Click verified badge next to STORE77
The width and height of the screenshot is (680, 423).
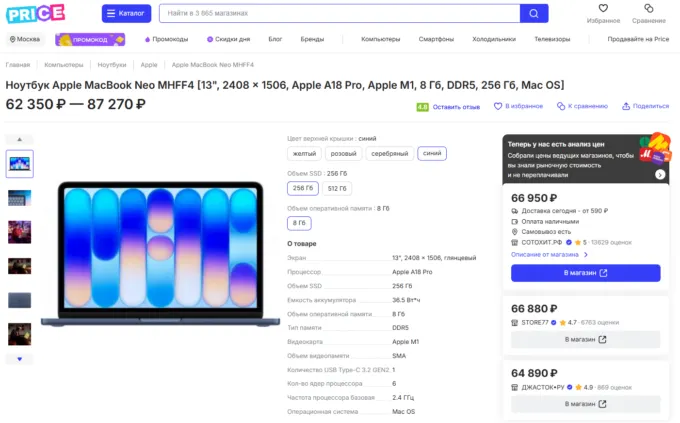pyautogui.click(x=554, y=322)
